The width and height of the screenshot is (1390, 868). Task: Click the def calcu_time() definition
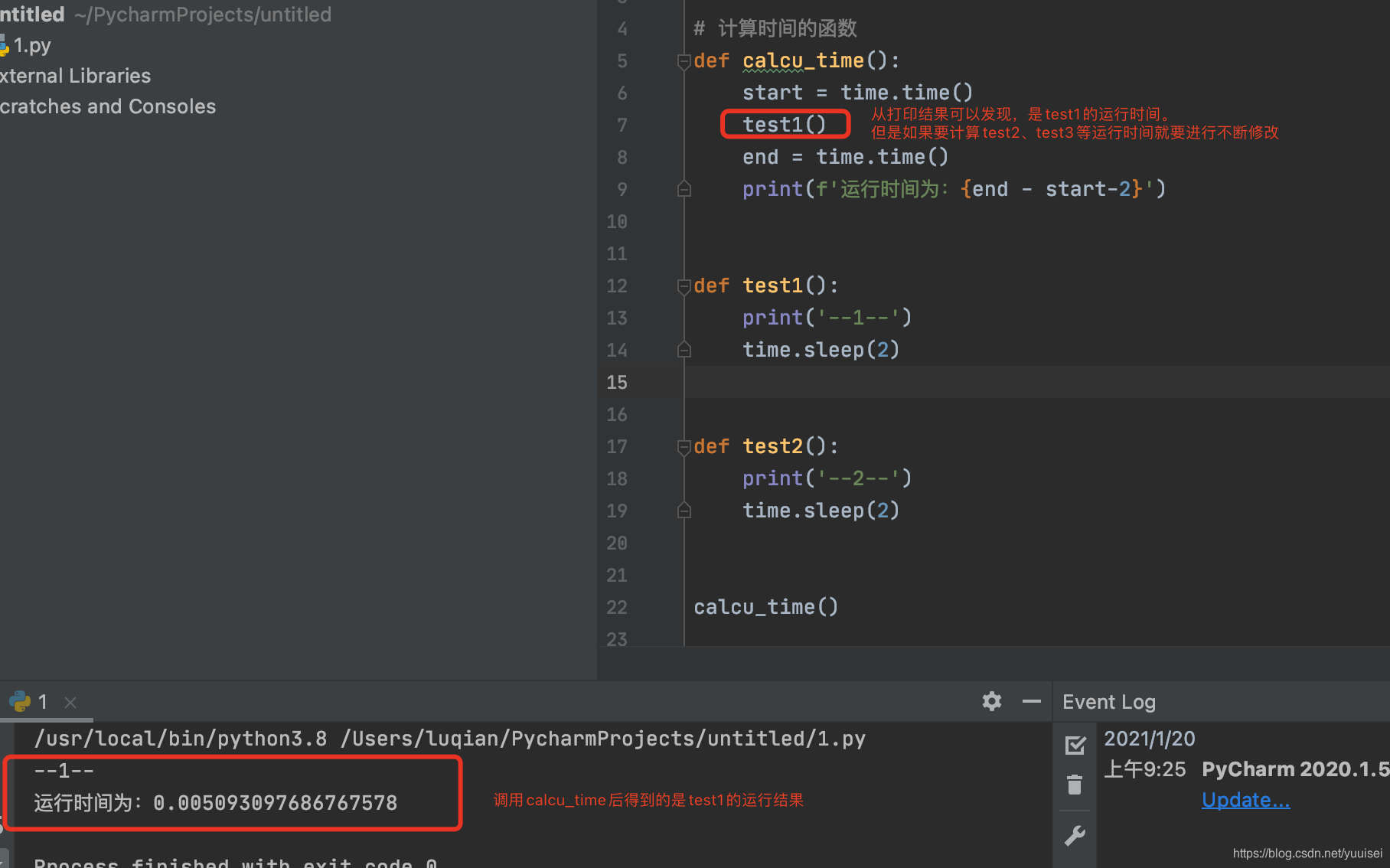pyautogui.click(x=797, y=60)
